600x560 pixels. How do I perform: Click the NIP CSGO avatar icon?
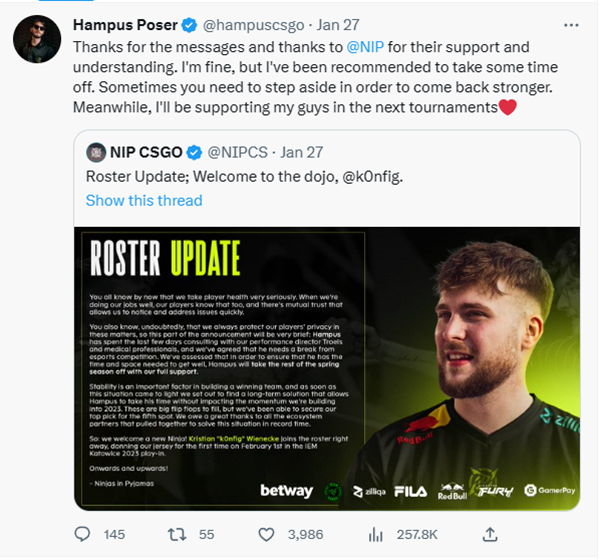[x=96, y=153]
